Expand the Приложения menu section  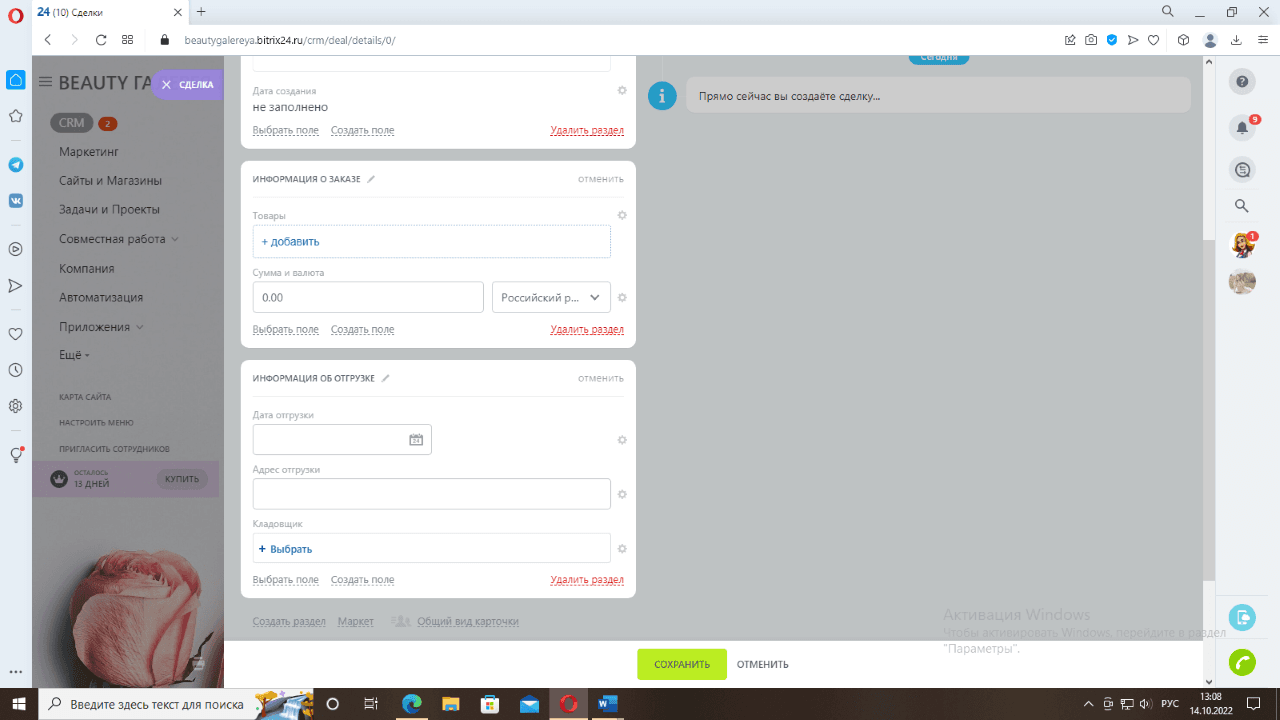[100, 327]
